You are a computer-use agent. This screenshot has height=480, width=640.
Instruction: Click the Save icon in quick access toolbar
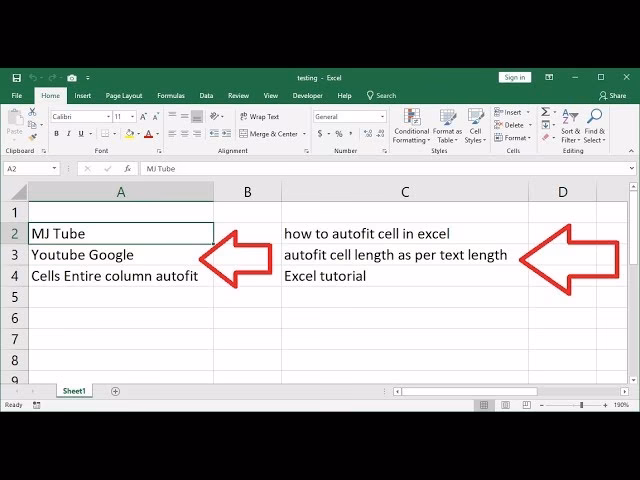17,77
